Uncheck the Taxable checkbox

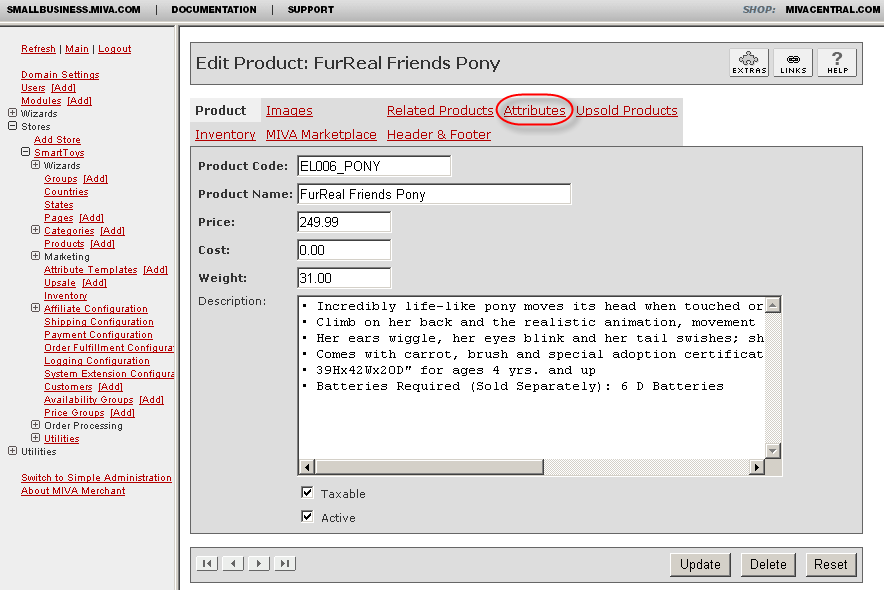[307, 493]
